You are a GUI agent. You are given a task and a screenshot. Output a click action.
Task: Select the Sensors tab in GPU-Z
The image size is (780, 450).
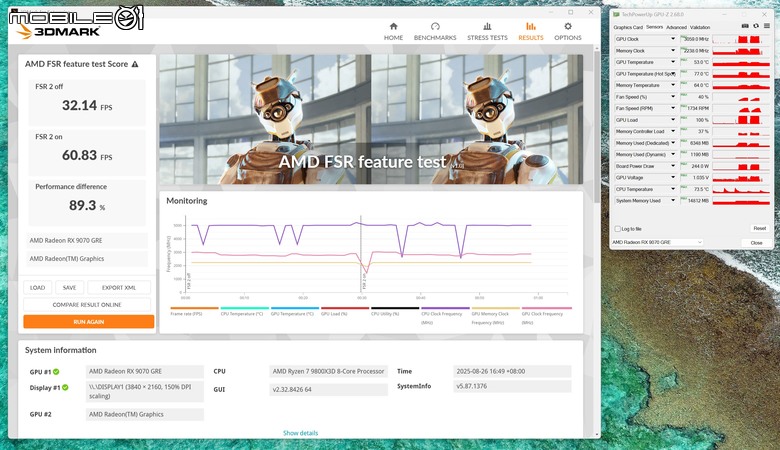[x=654, y=27]
